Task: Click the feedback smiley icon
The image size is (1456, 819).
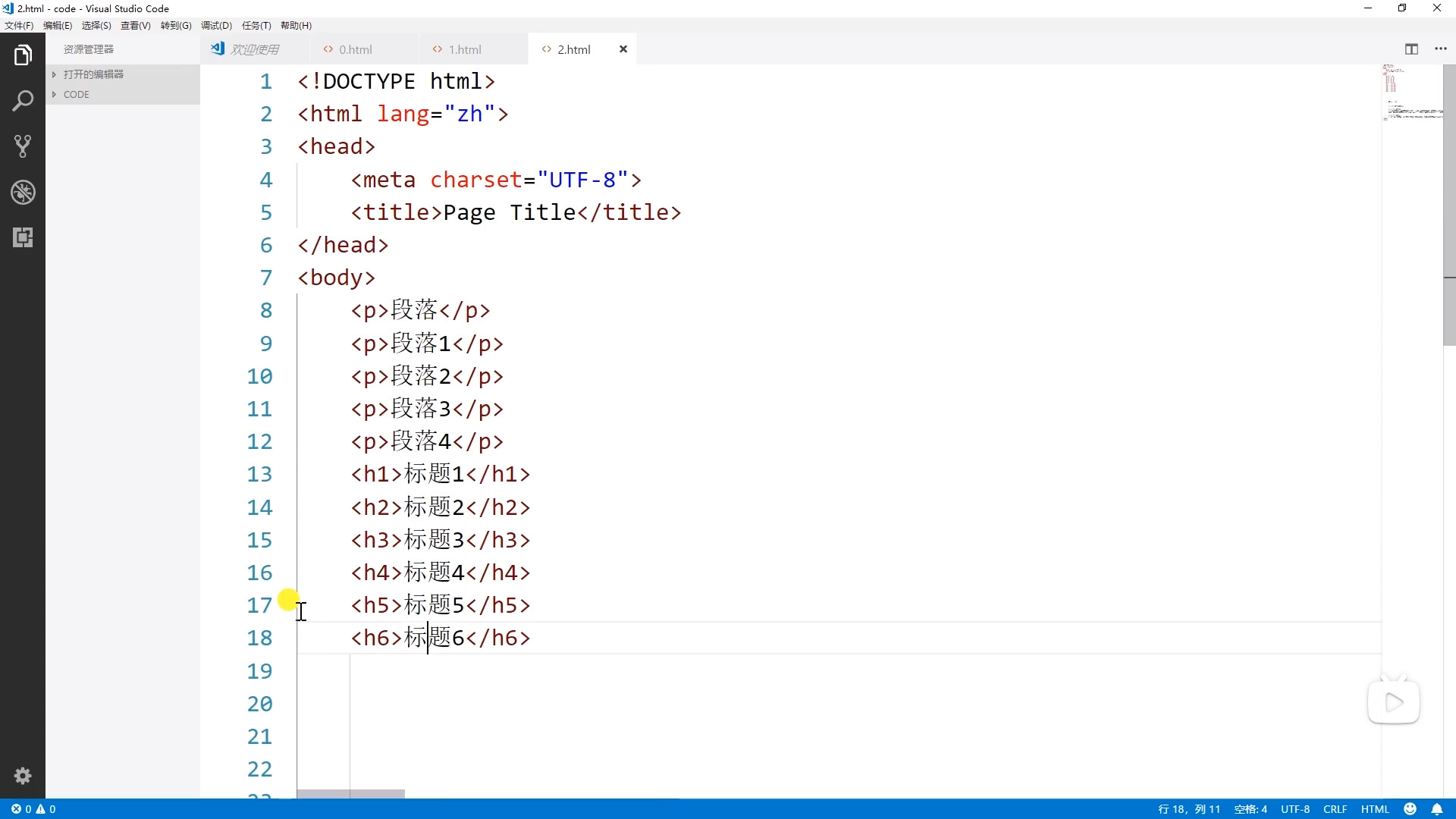Action: coord(1410,809)
